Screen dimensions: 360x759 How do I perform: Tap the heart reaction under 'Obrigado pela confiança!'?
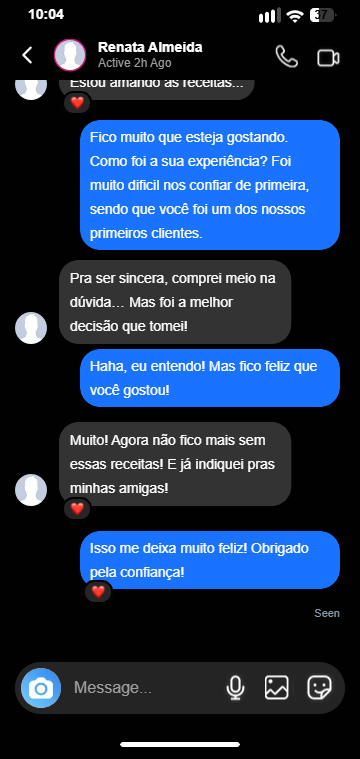point(98,592)
